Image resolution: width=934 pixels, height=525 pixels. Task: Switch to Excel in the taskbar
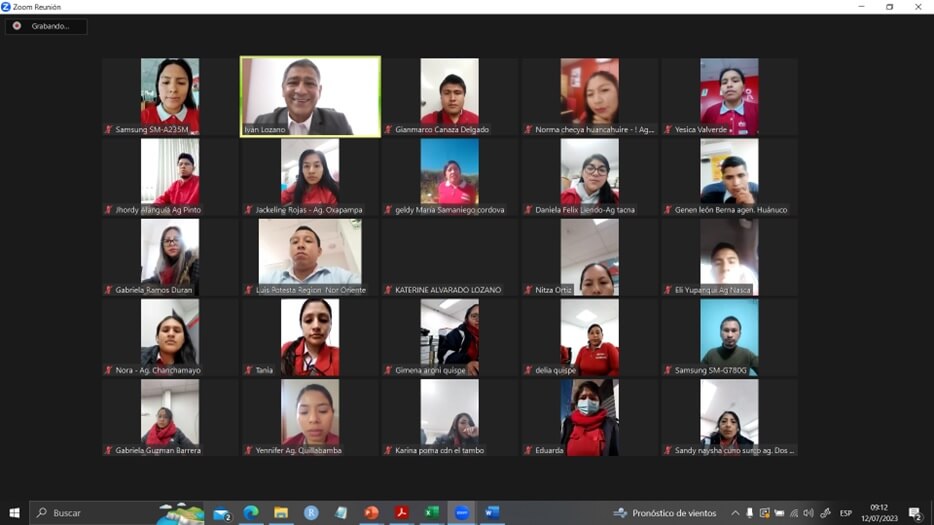(432, 513)
